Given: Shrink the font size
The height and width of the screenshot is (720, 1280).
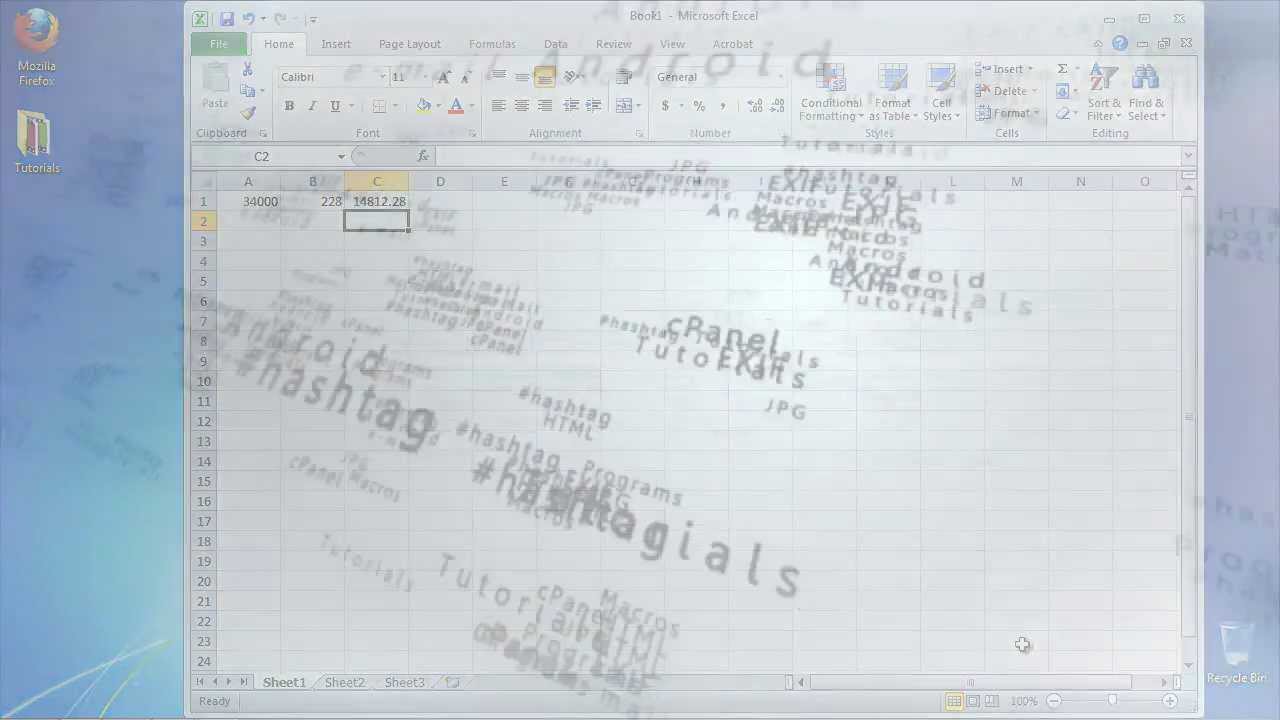Looking at the screenshot, I should coord(465,77).
